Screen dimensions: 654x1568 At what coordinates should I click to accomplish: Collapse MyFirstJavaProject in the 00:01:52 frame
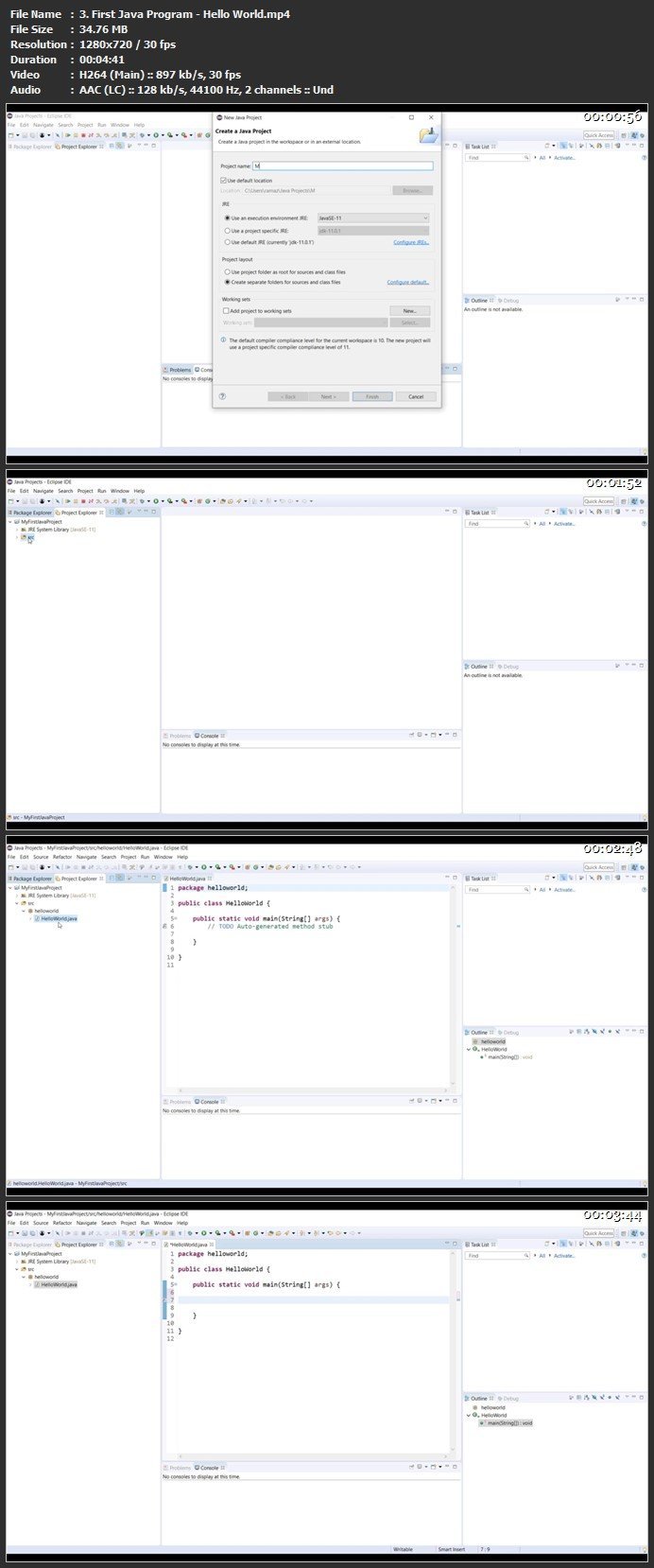(10, 522)
